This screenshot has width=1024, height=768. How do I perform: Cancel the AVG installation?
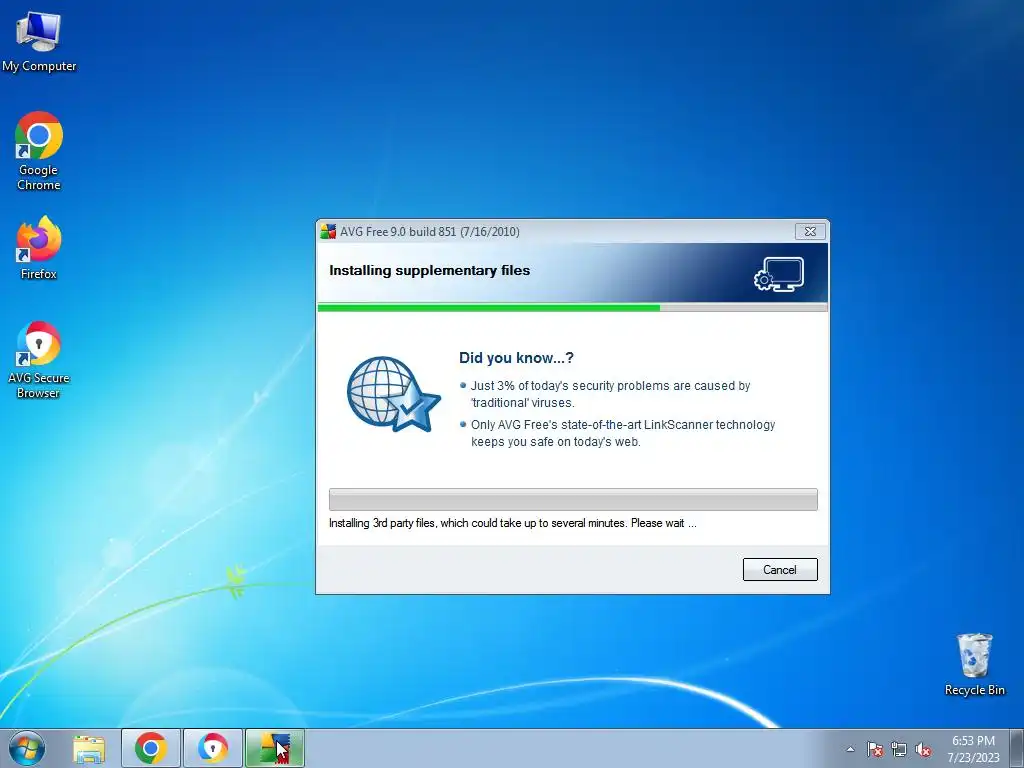(780, 569)
